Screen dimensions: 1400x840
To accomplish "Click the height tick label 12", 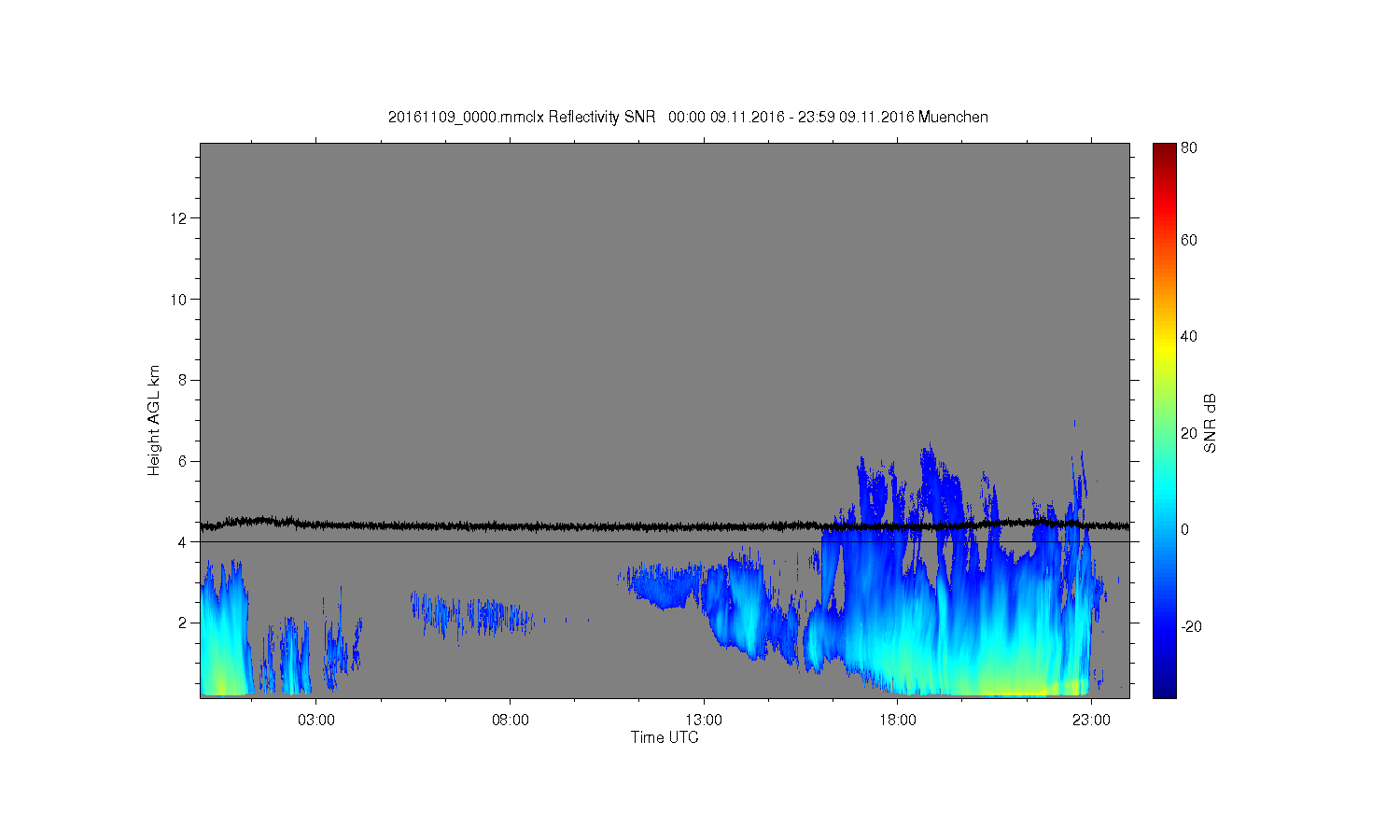I will 180,218.
